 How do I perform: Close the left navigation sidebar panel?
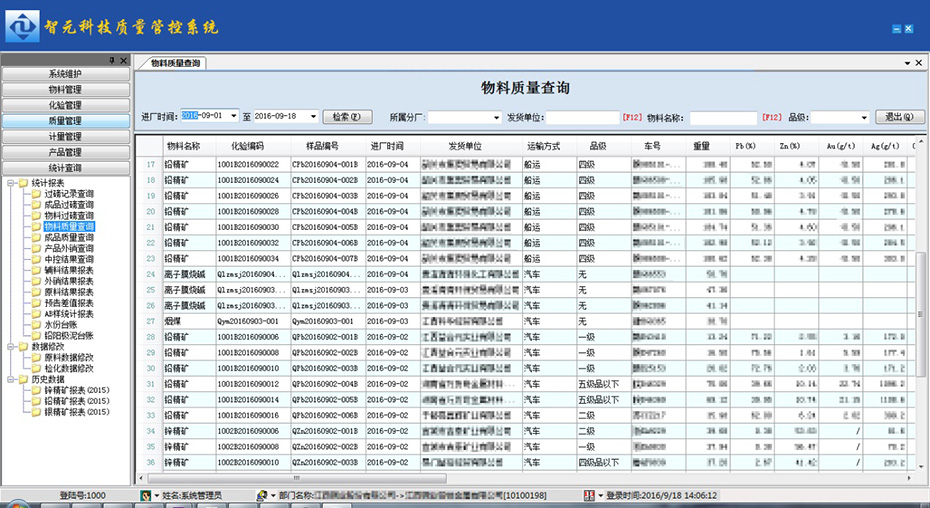pos(123,62)
